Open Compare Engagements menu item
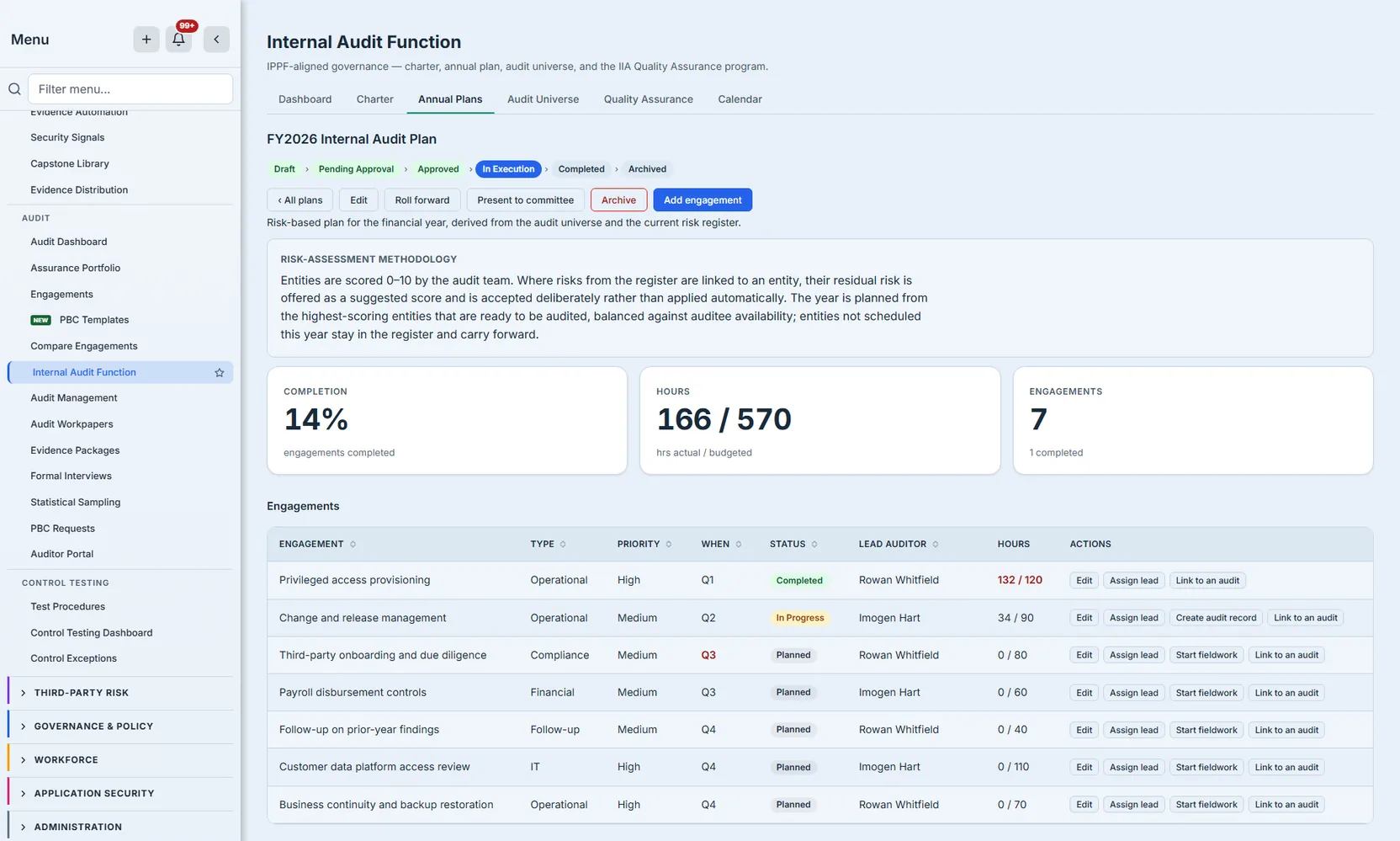Screen dimensions: 1400x841 [84, 346]
